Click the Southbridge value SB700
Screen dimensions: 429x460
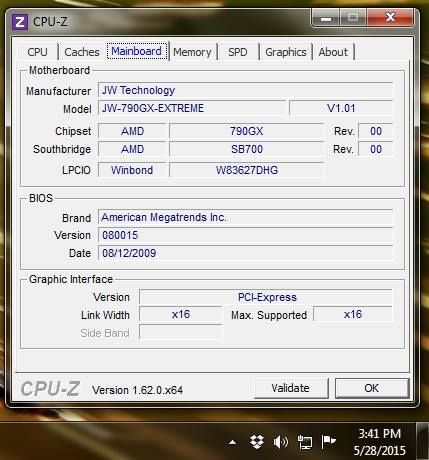pos(246,149)
